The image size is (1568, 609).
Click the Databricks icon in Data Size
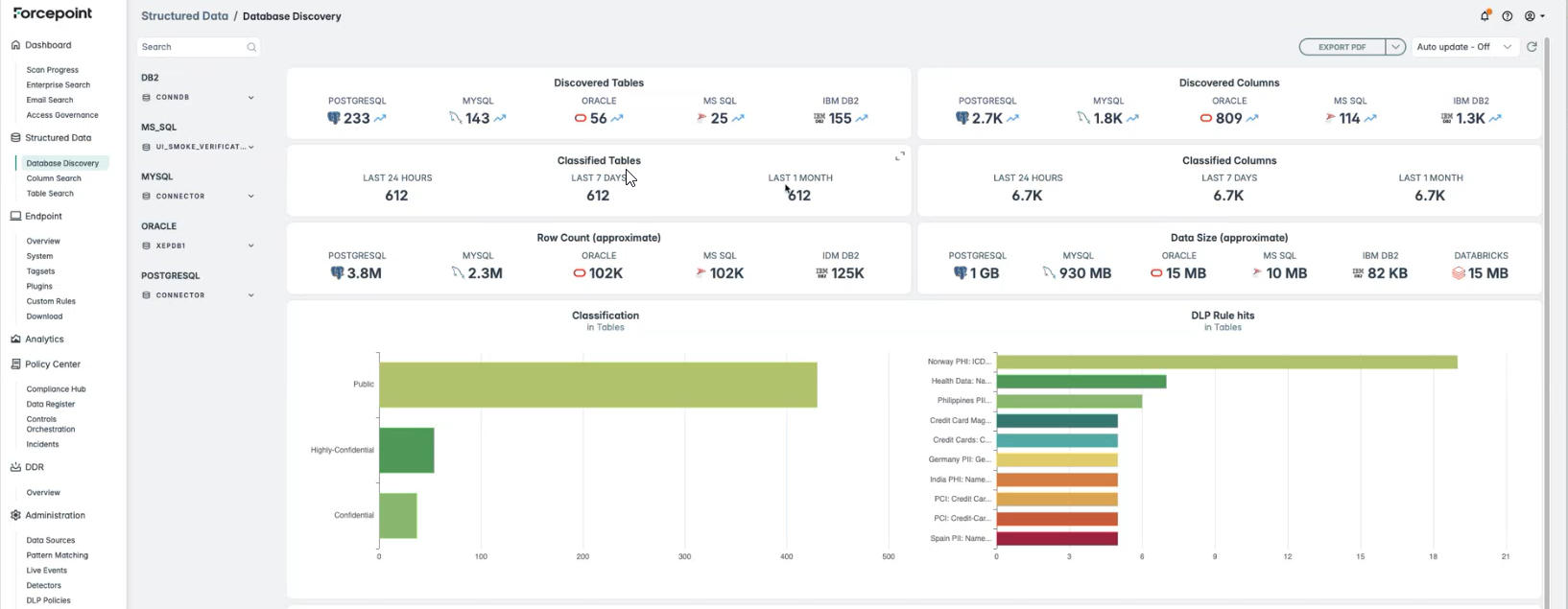1459,273
